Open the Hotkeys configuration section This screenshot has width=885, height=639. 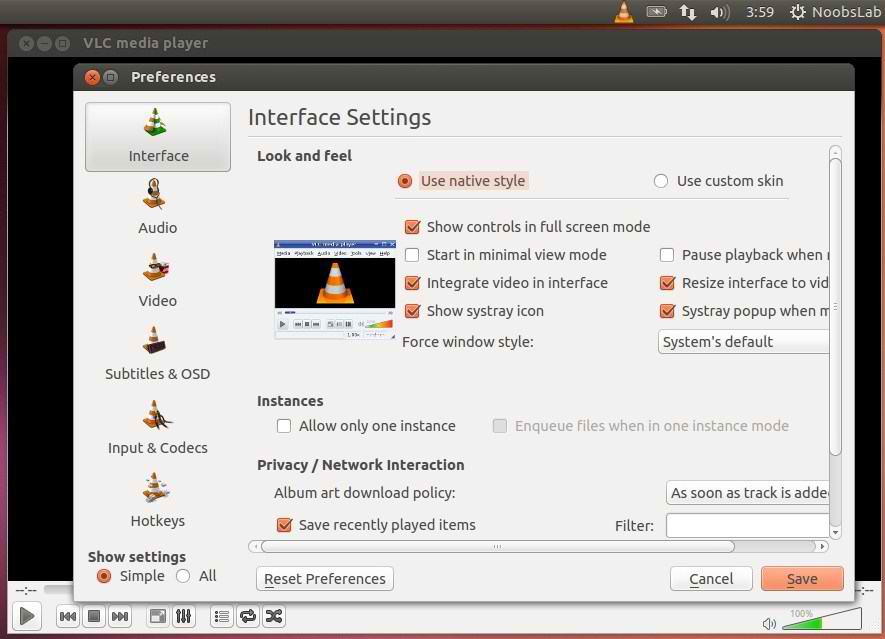coord(157,498)
